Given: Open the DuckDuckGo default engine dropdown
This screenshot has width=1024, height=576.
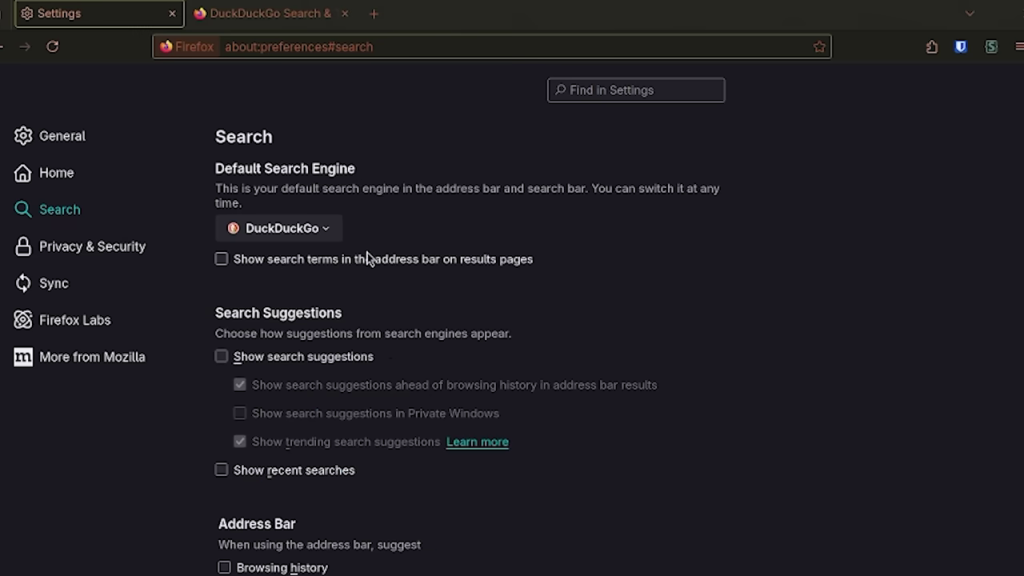Looking at the screenshot, I should pos(279,228).
